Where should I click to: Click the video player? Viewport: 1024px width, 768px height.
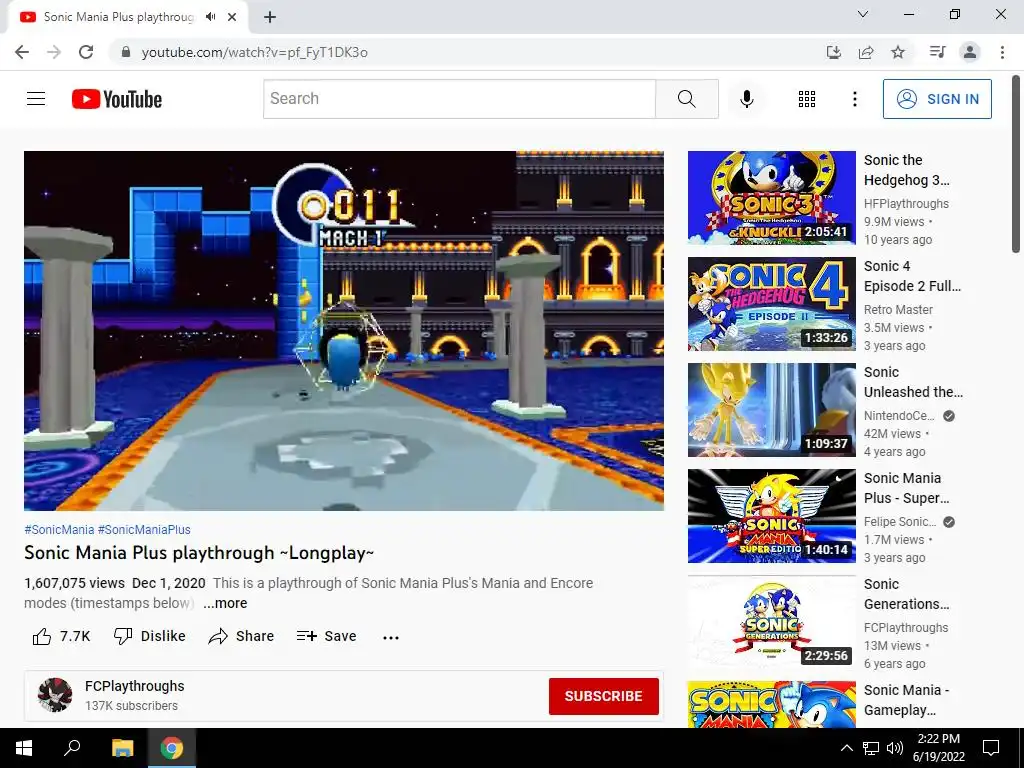tap(344, 330)
